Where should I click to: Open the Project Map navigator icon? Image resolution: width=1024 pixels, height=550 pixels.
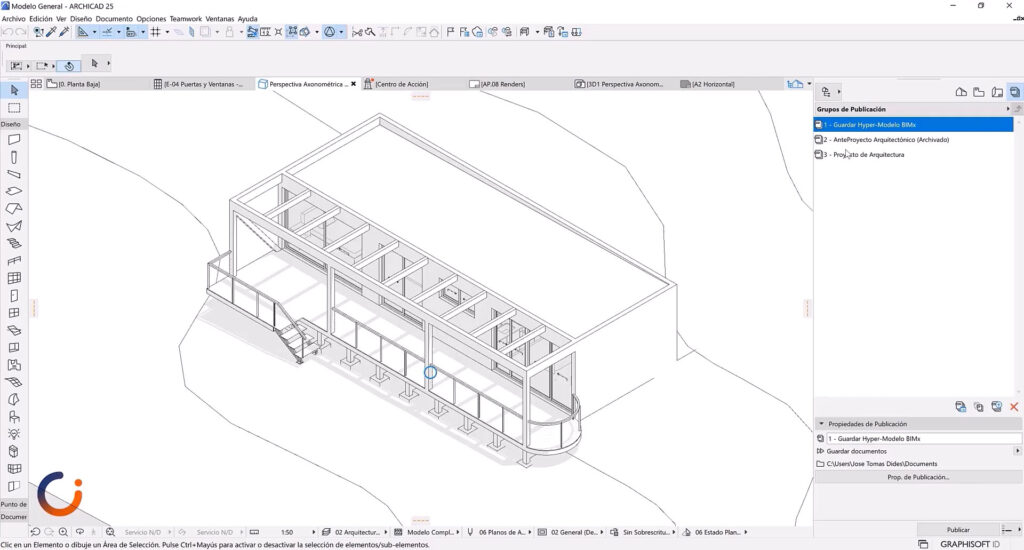coord(961,92)
